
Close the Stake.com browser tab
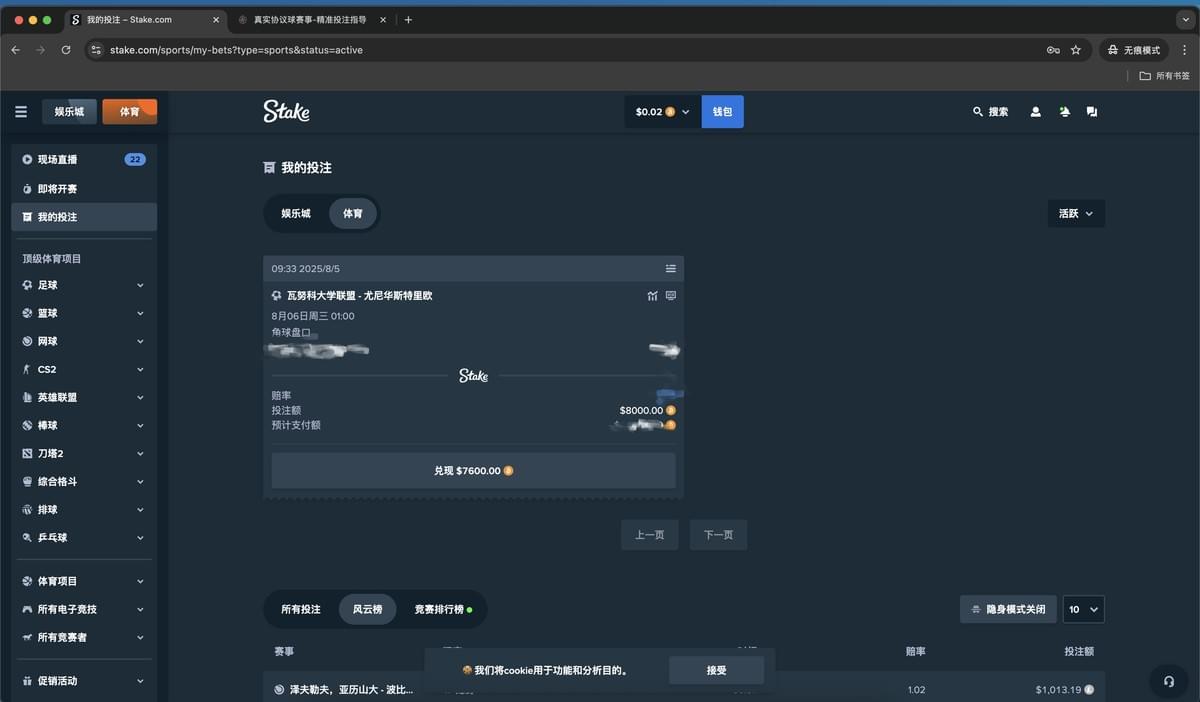click(x=216, y=20)
